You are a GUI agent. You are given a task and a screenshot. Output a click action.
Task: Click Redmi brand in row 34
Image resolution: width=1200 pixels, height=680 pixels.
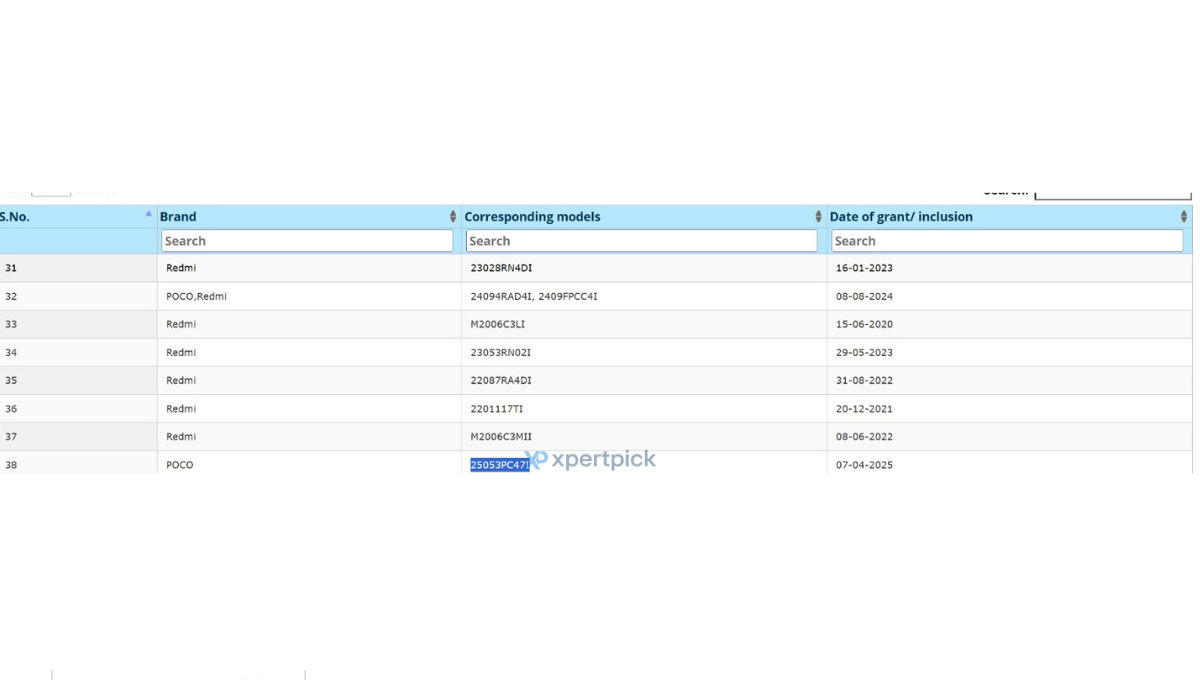(x=181, y=352)
